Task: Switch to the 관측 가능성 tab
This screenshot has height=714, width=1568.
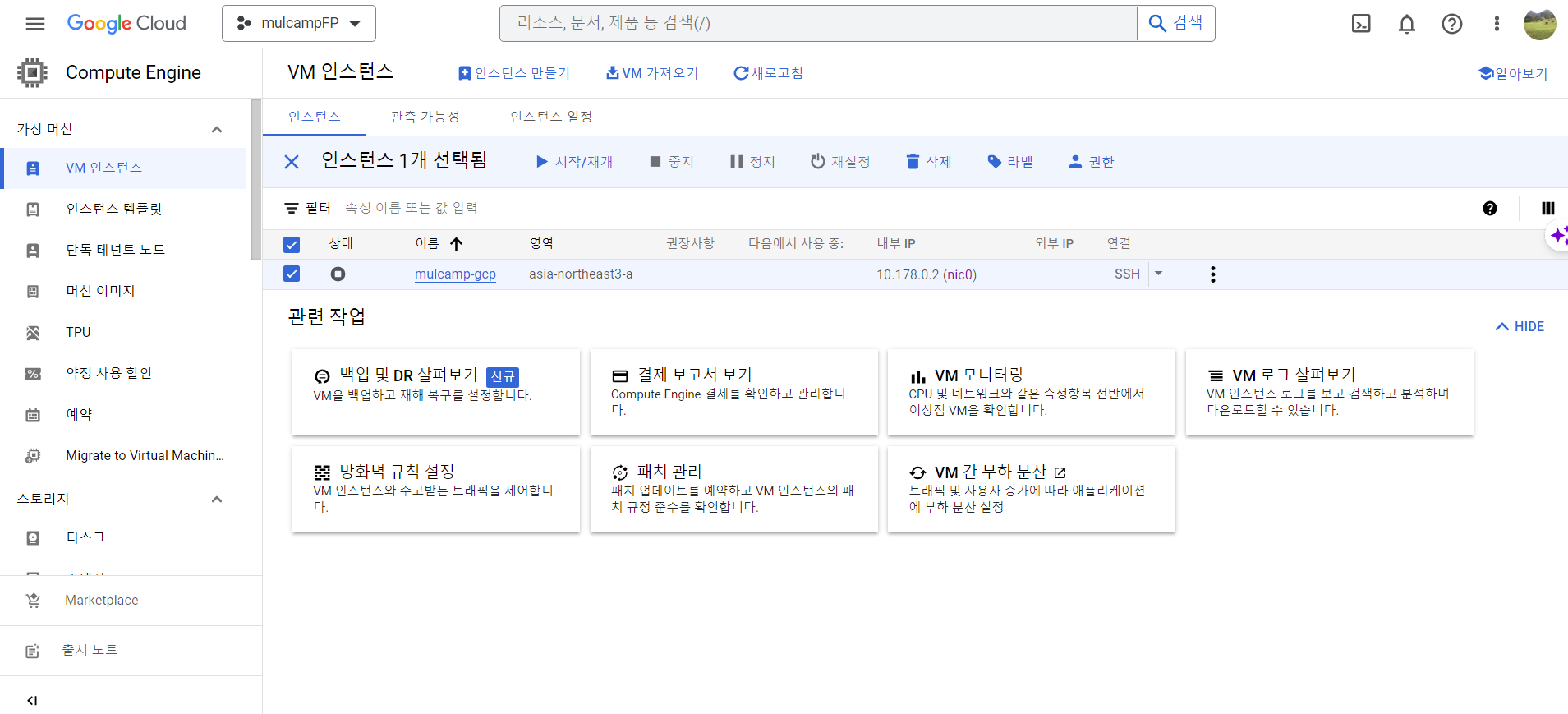Action: [425, 117]
